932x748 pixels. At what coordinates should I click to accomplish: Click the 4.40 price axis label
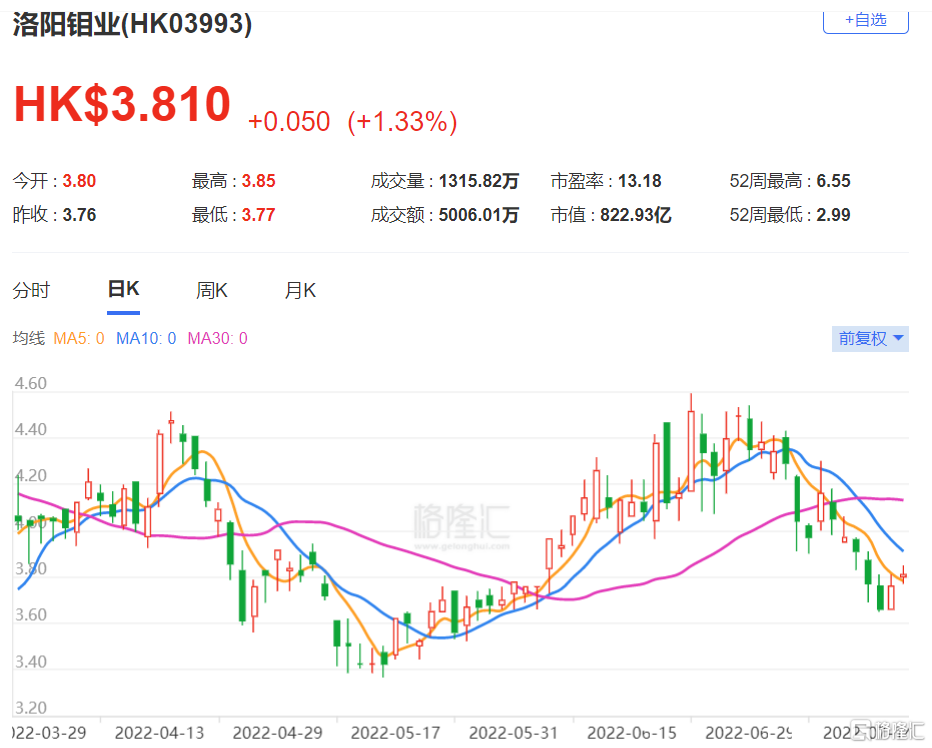pyautogui.click(x=30, y=429)
